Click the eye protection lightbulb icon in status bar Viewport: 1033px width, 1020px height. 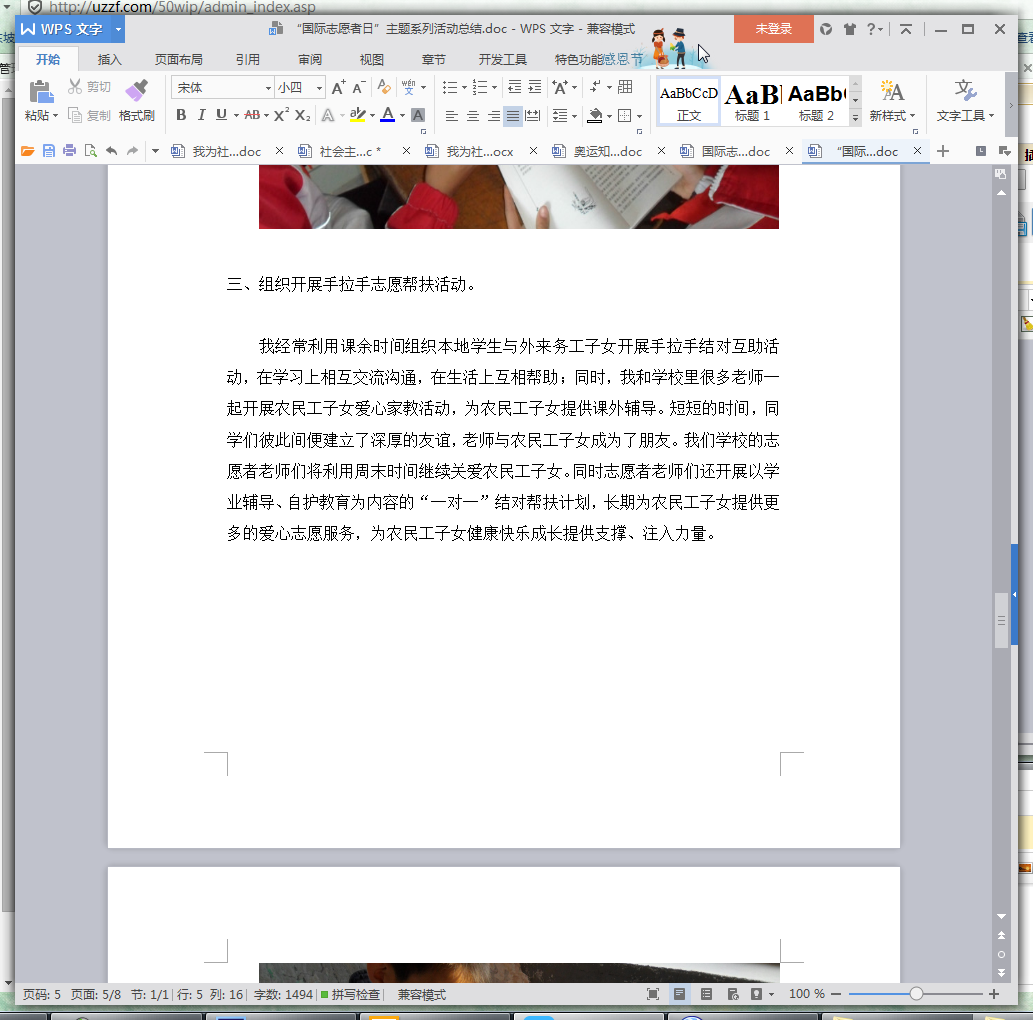[756, 994]
